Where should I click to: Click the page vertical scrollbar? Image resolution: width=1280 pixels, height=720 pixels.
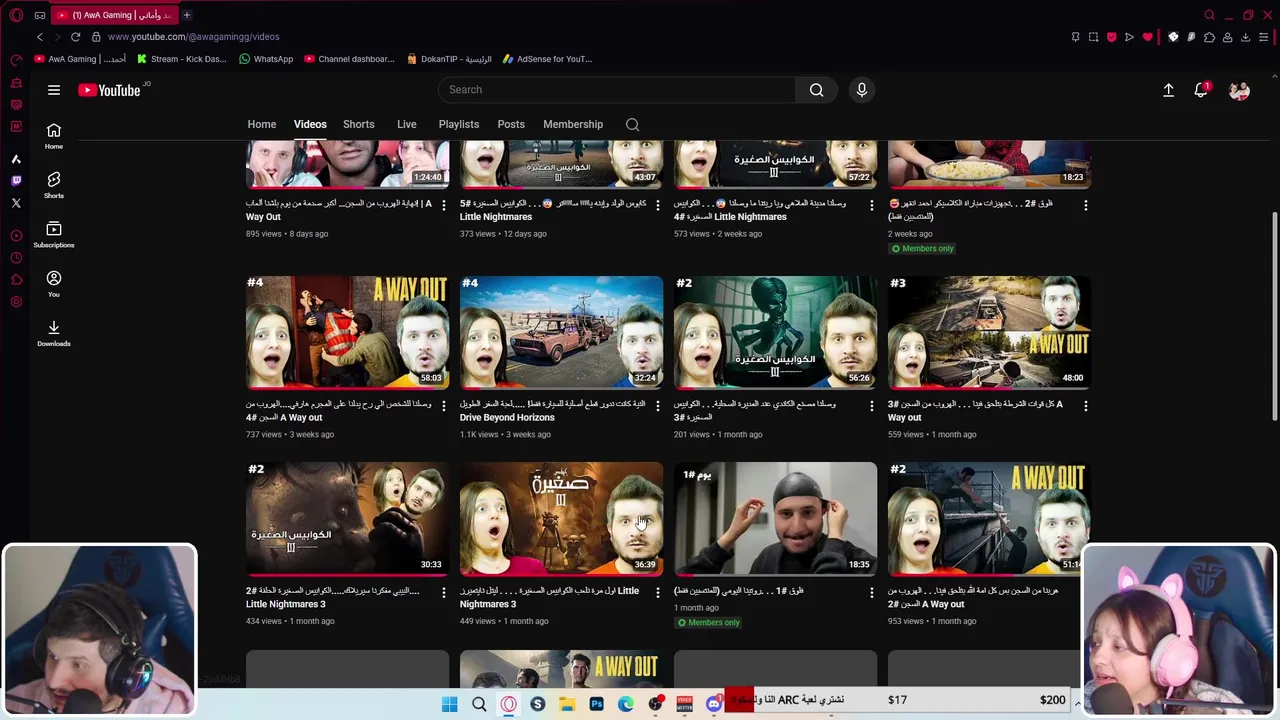(1274, 318)
